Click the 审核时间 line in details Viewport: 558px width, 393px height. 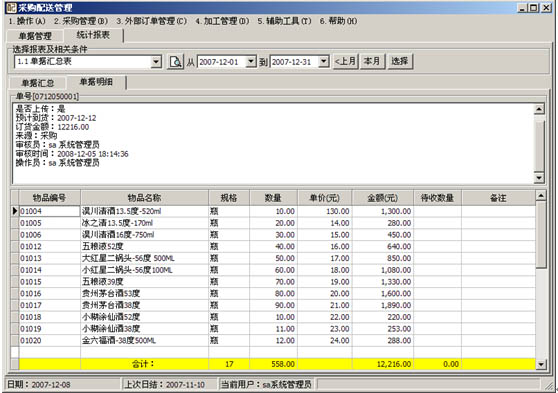tap(72, 154)
